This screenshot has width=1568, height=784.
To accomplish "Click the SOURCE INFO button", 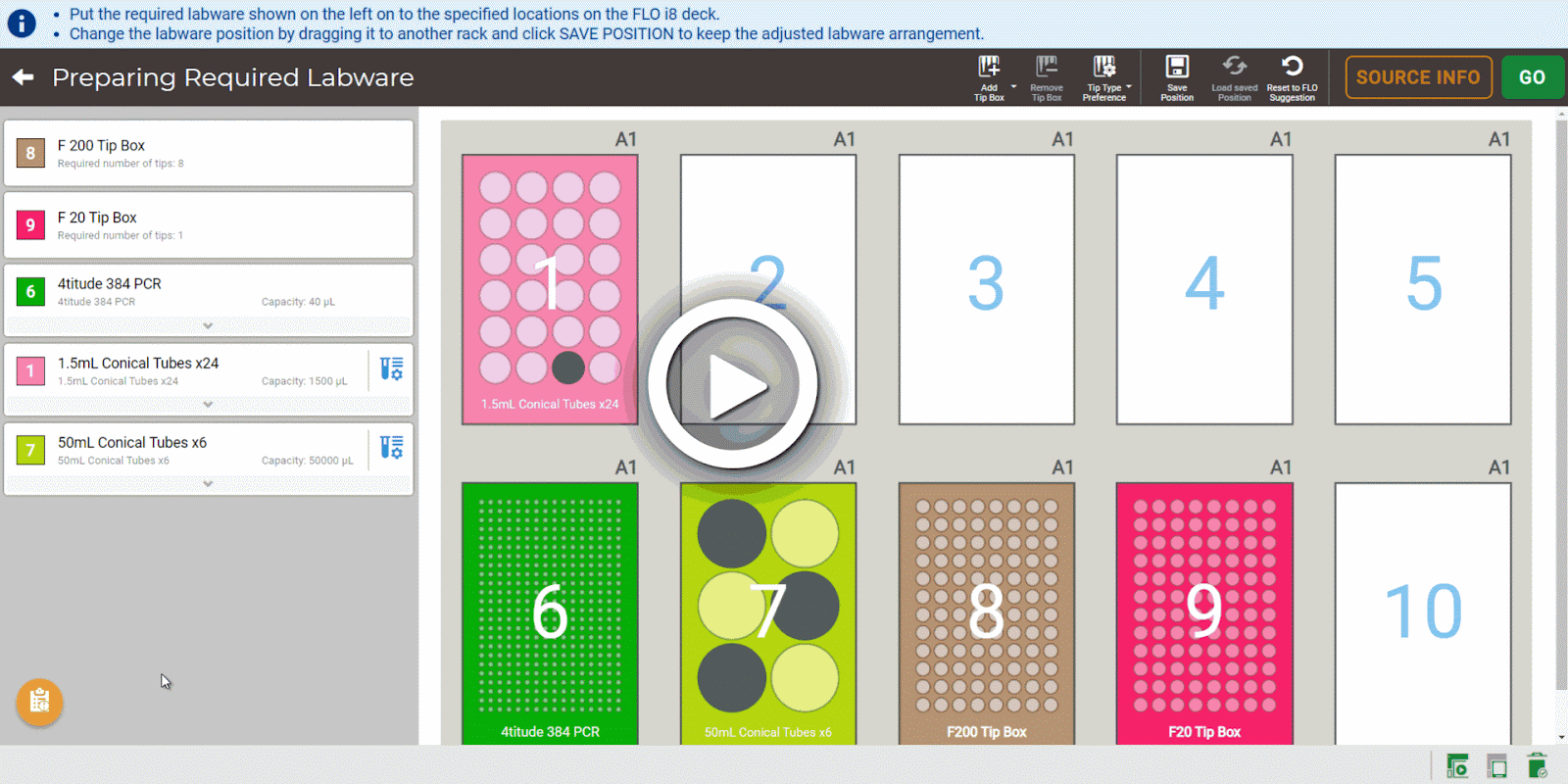I will (x=1418, y=77).
